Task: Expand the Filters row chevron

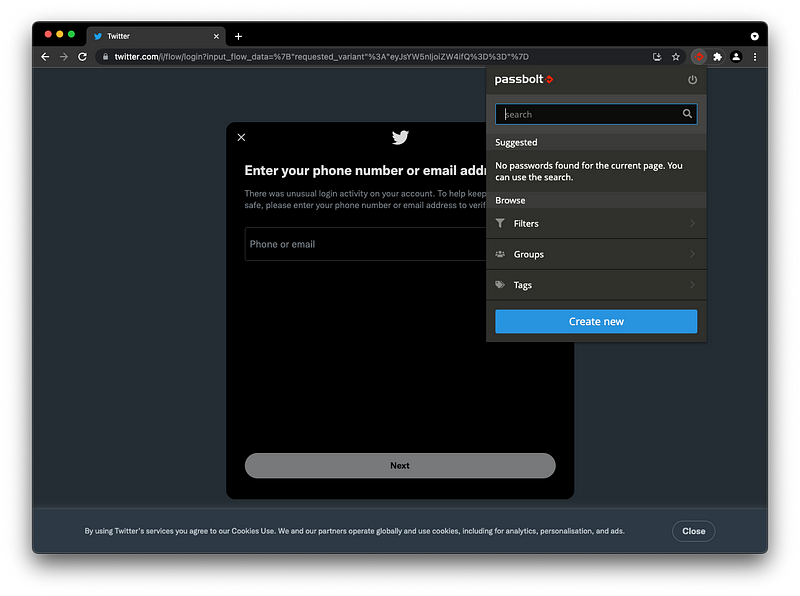Action: (692, 223)
